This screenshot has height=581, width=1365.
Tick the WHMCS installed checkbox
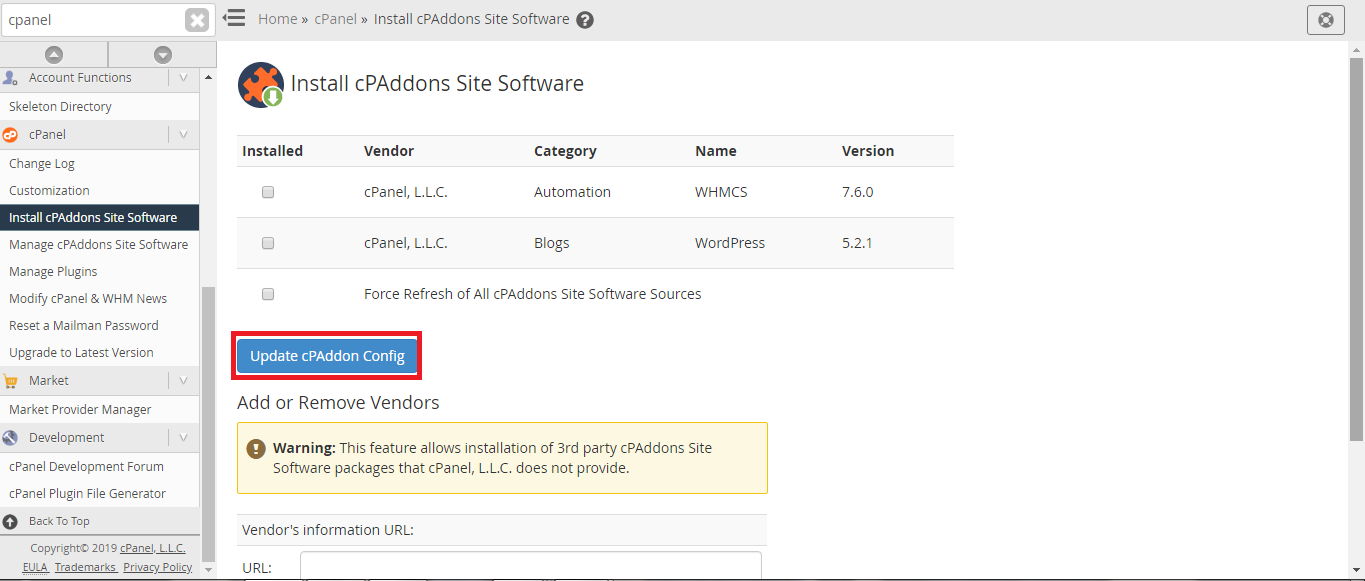point(268,192)
